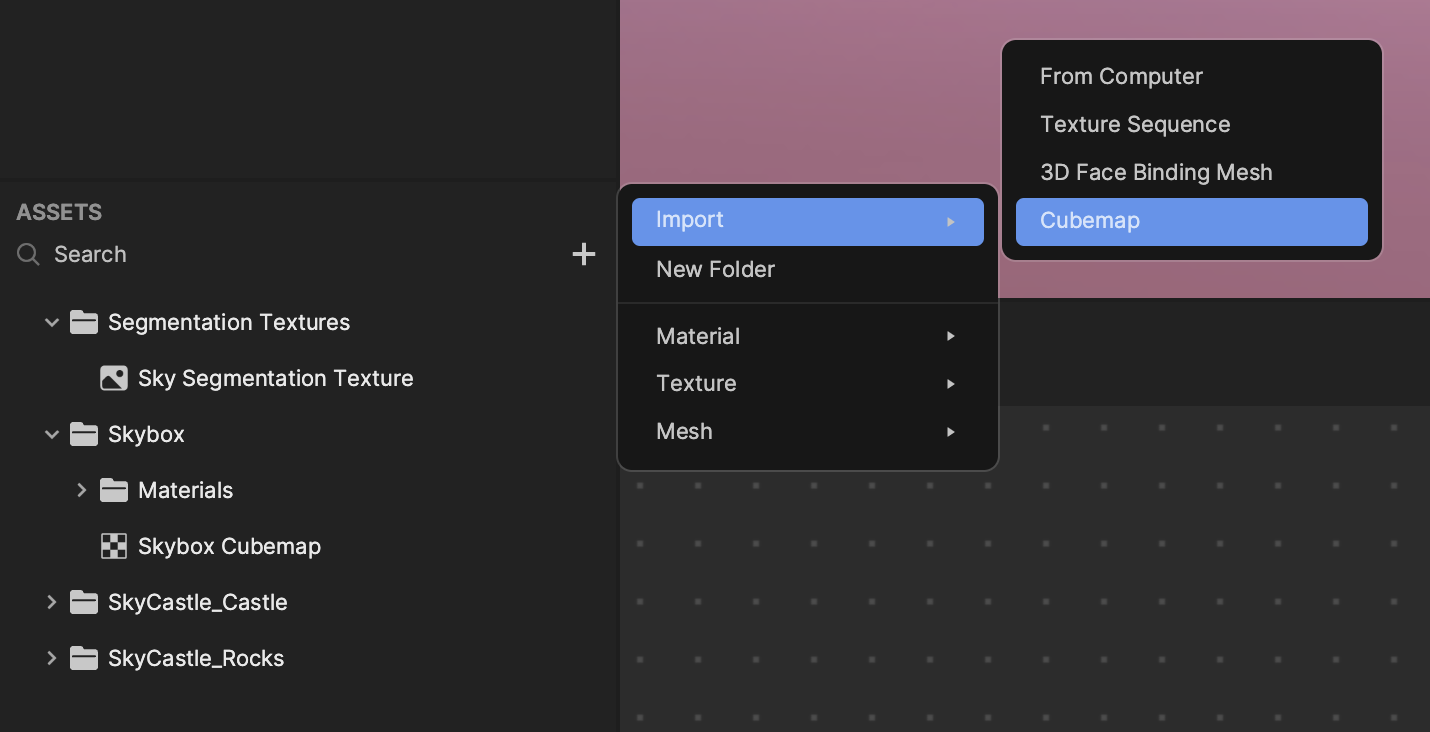
Task: Select SkyCastle_Castle folder label
Action: coord(198,602)
